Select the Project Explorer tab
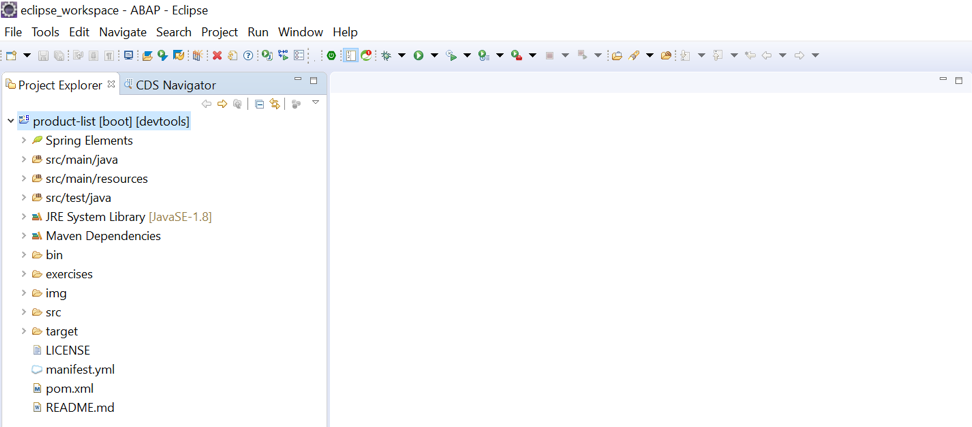The width and height of the screenshot is (972, 427). [x=60, y=85]
